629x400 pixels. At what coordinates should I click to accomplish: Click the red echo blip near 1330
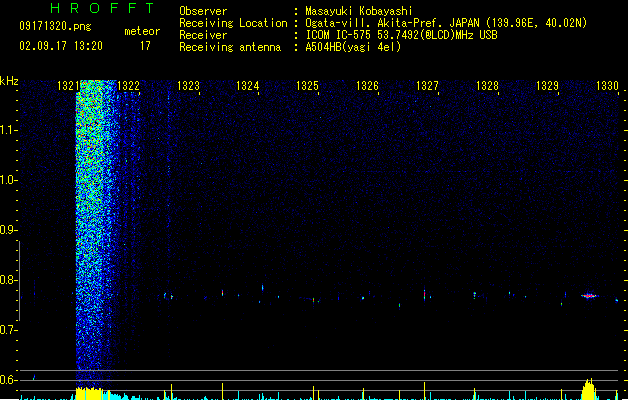pyautogui.click(x=589, y=296)
